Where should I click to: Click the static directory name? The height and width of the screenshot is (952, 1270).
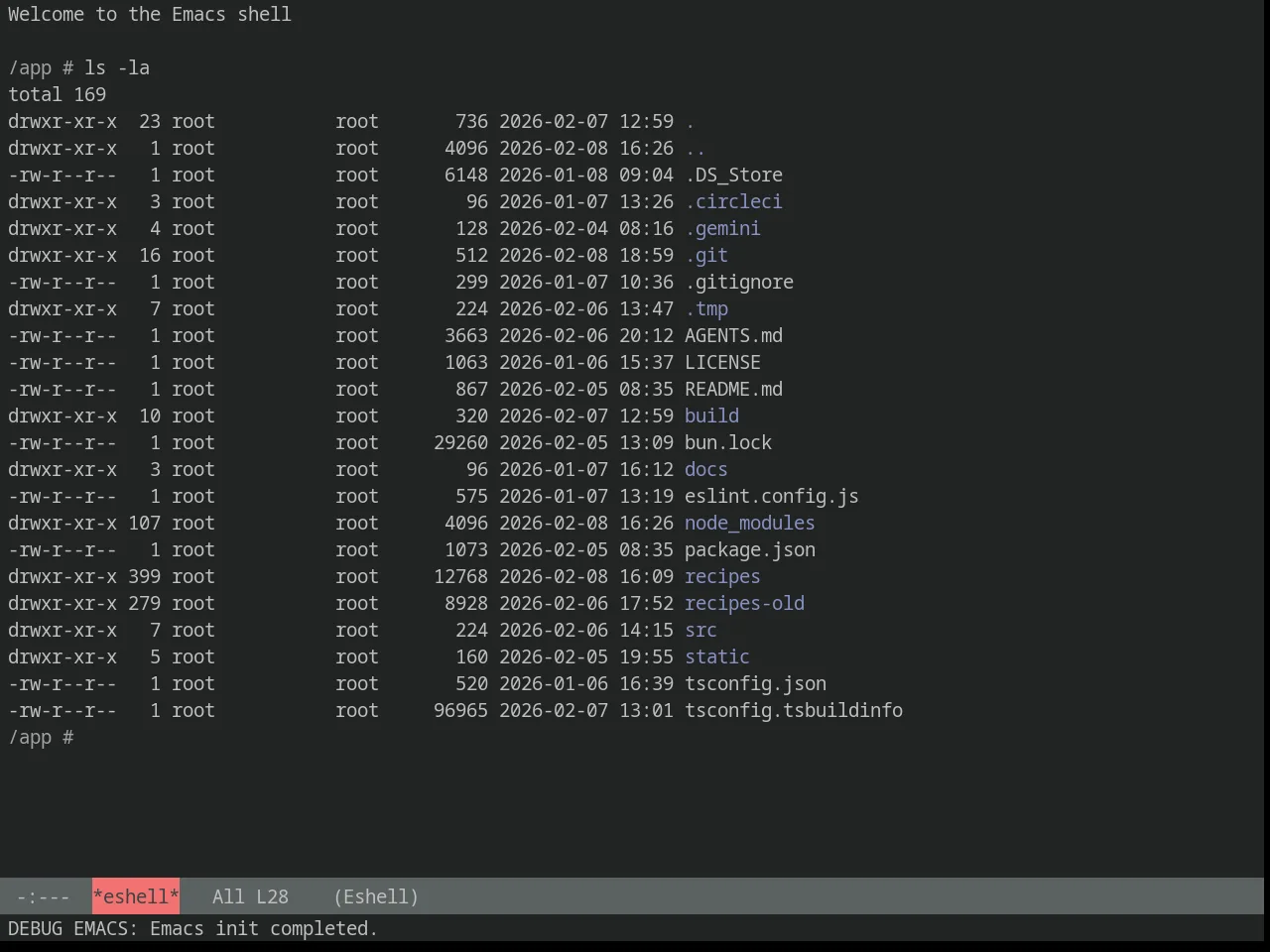pos(717,656)
